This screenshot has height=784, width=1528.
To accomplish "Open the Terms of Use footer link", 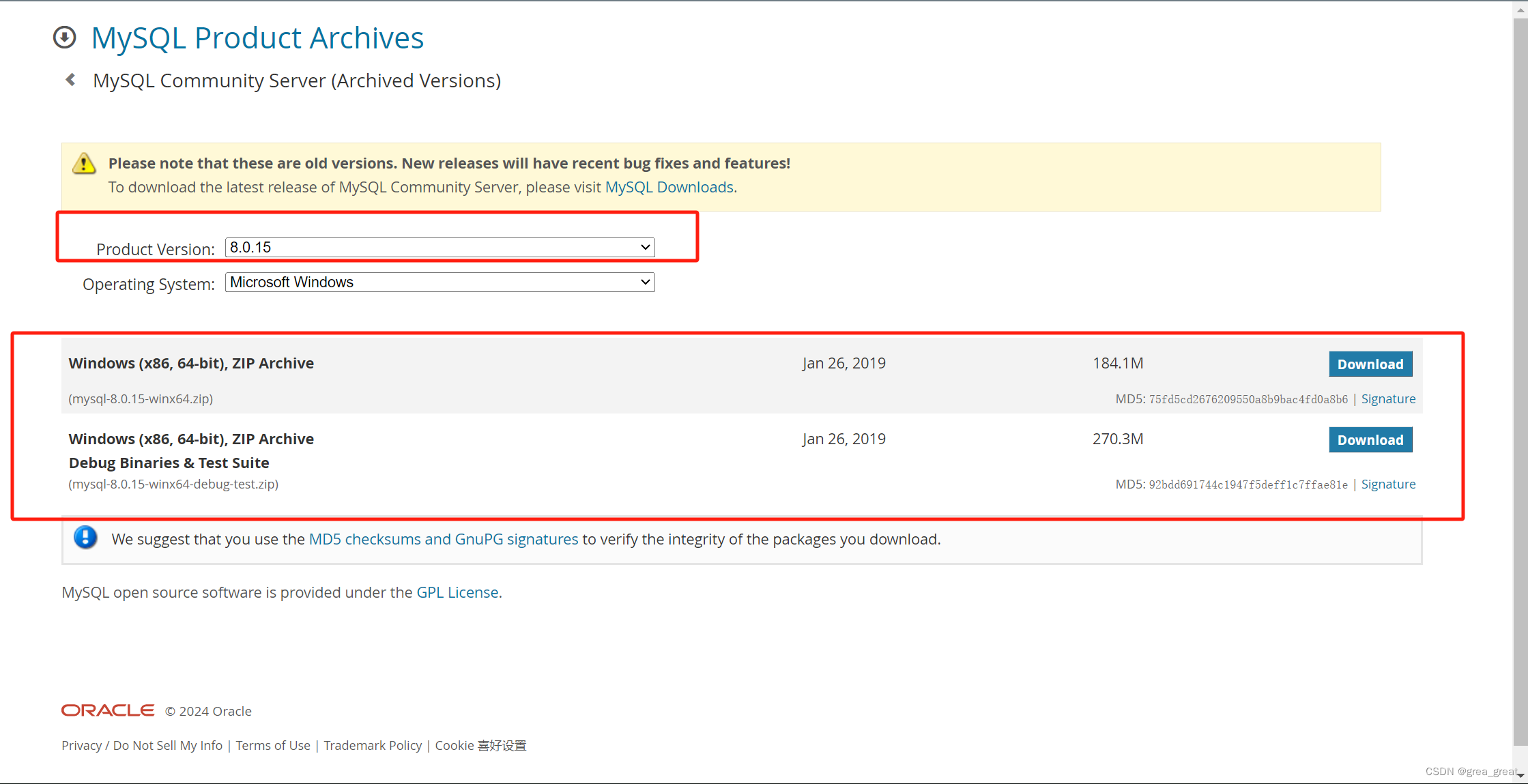I will click(273, 745).
